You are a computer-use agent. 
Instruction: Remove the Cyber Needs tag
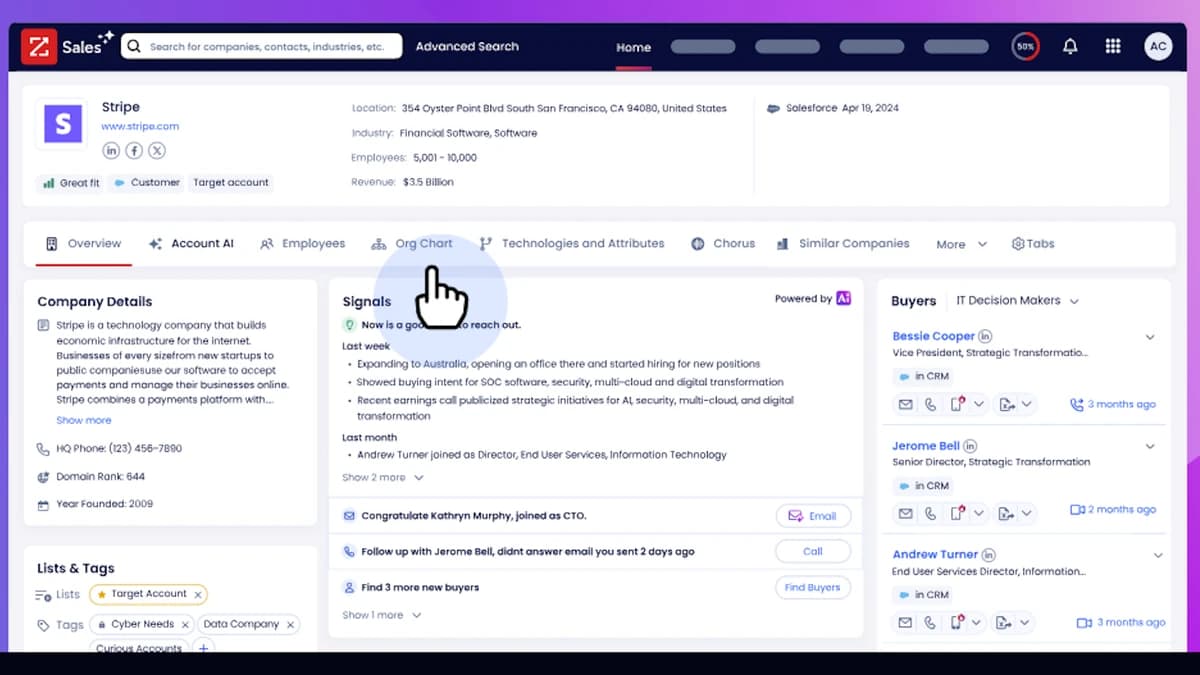[186, 624]
